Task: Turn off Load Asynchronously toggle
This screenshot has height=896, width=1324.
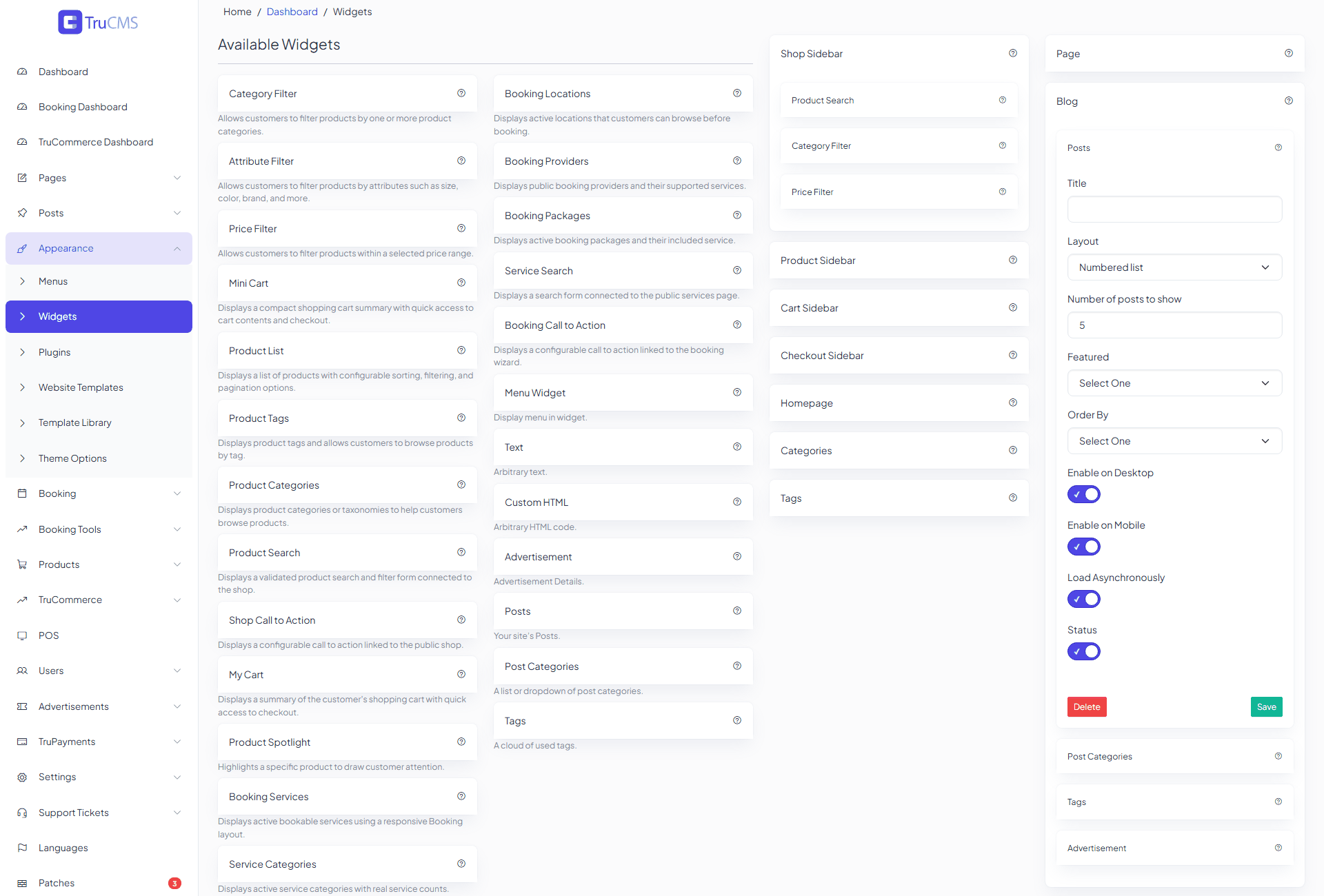Action: point(1084,599)
